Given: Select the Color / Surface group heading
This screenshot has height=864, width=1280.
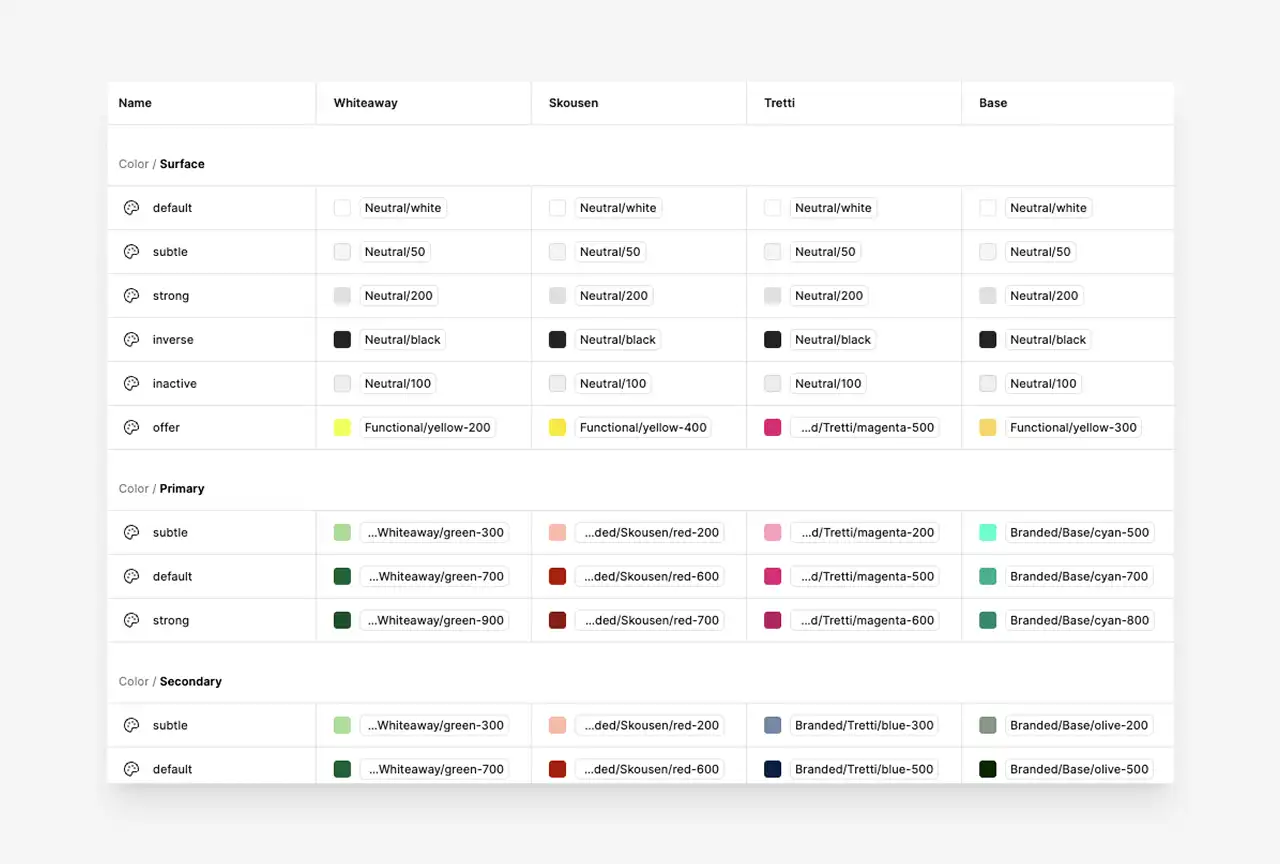Looking at the screenshot, I should pyautogui.click(x=161, y=164).
